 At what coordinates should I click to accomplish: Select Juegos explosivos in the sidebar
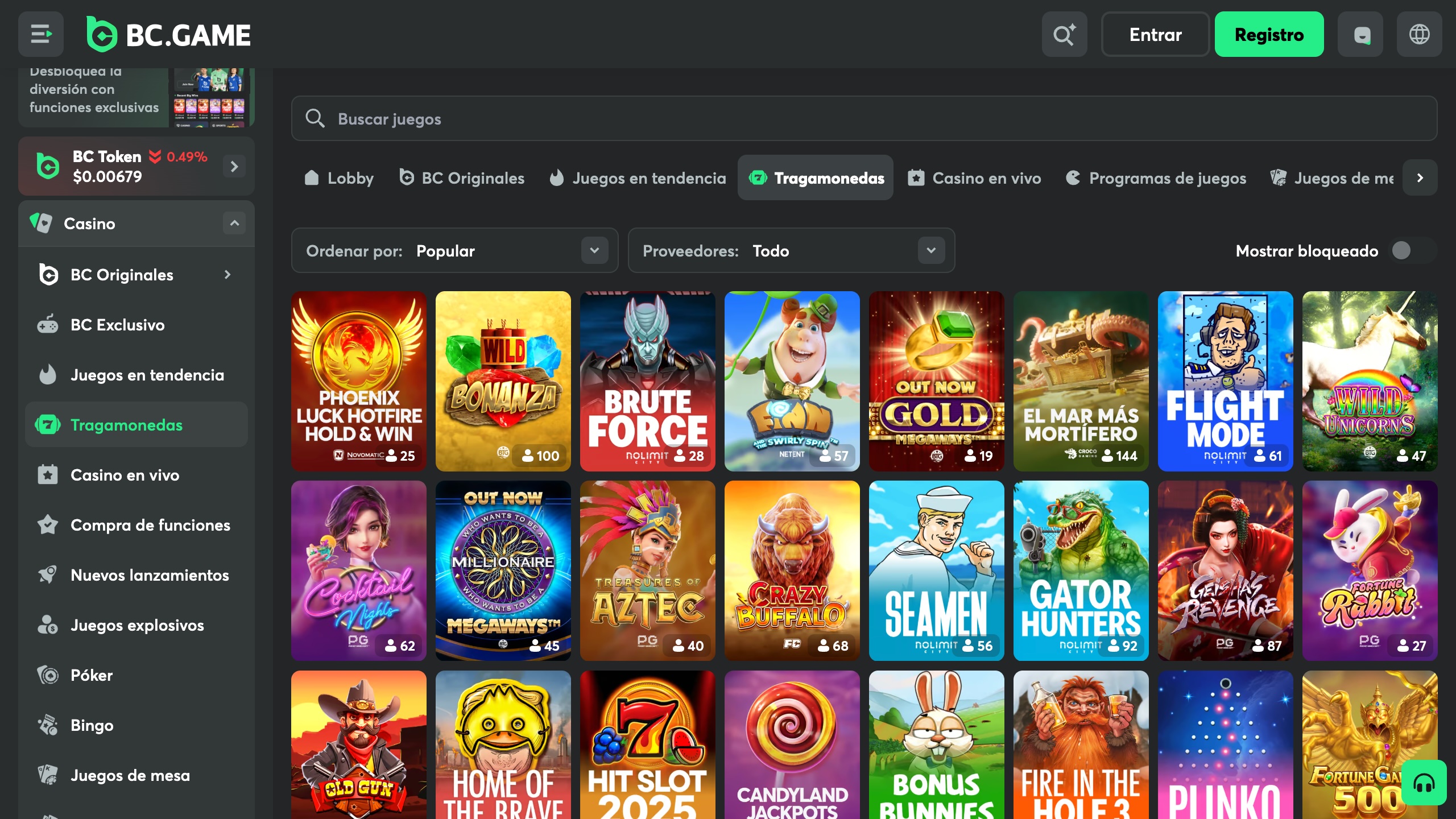pyautogui.click(x=136, y=625)
